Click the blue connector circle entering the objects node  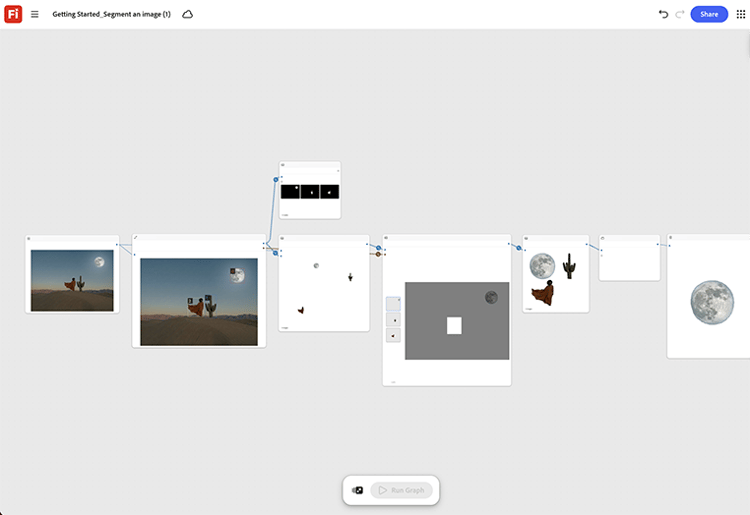point(519,248)
